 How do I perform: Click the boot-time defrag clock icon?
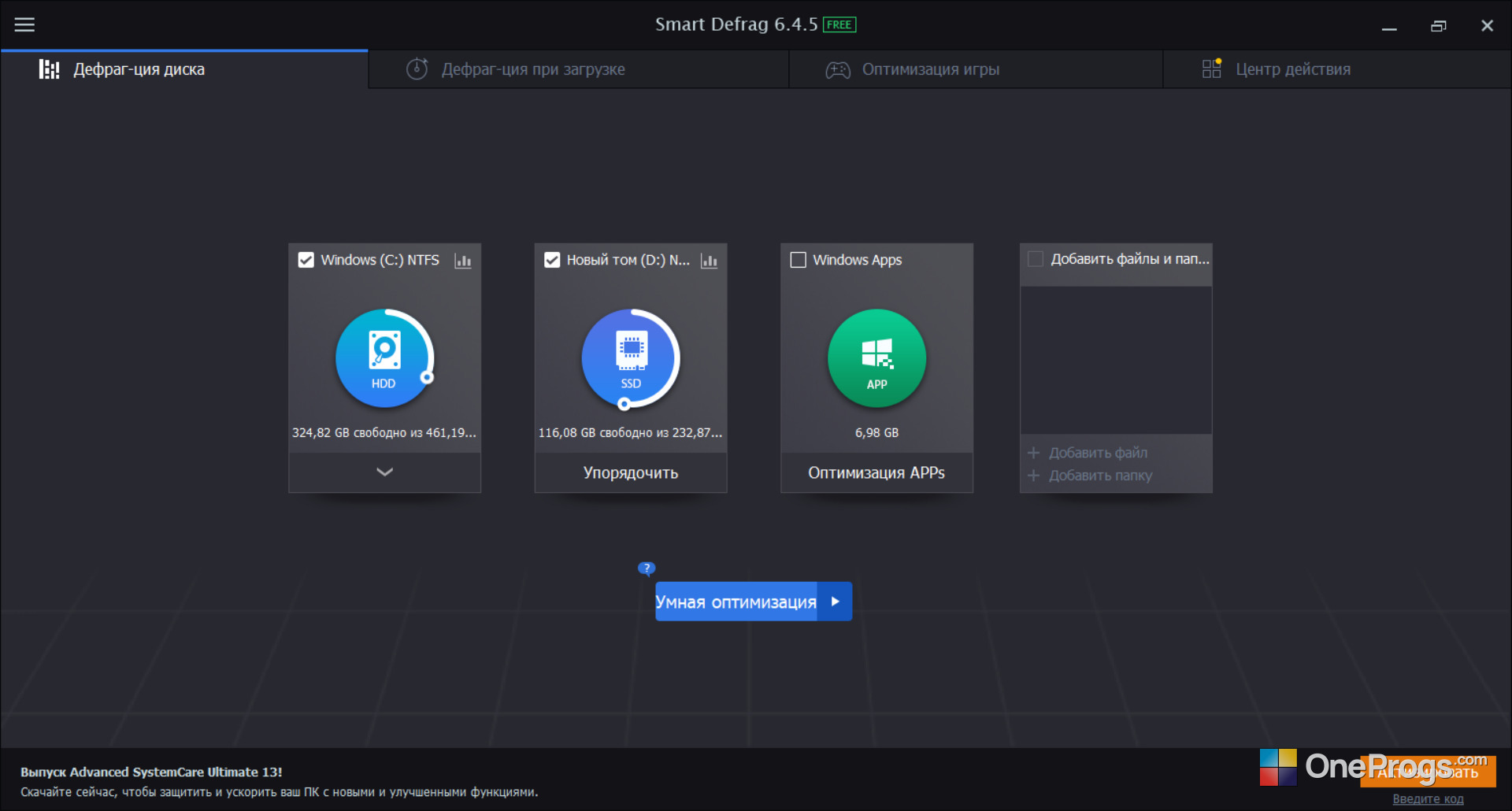417,69
